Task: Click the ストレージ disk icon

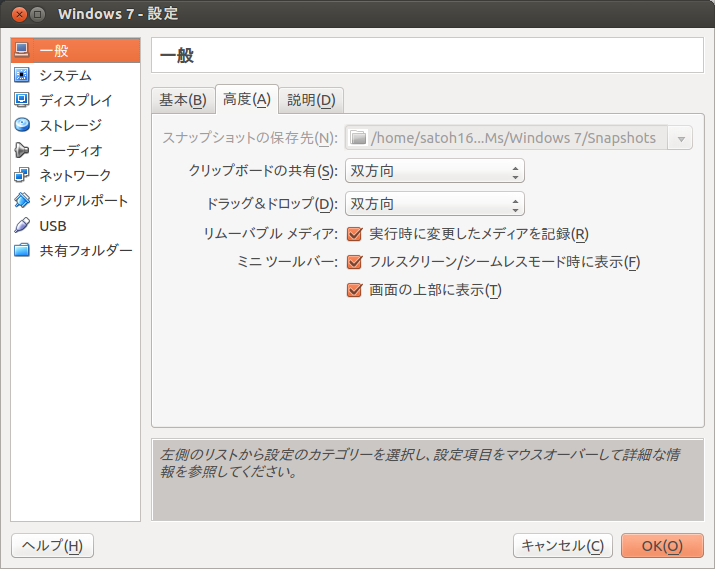Action: (21, 125)
